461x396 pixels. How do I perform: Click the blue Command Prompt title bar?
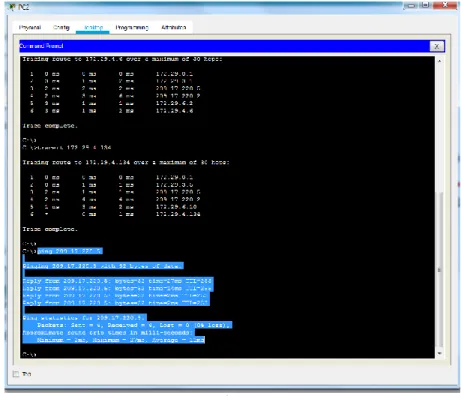coord(224,46)
